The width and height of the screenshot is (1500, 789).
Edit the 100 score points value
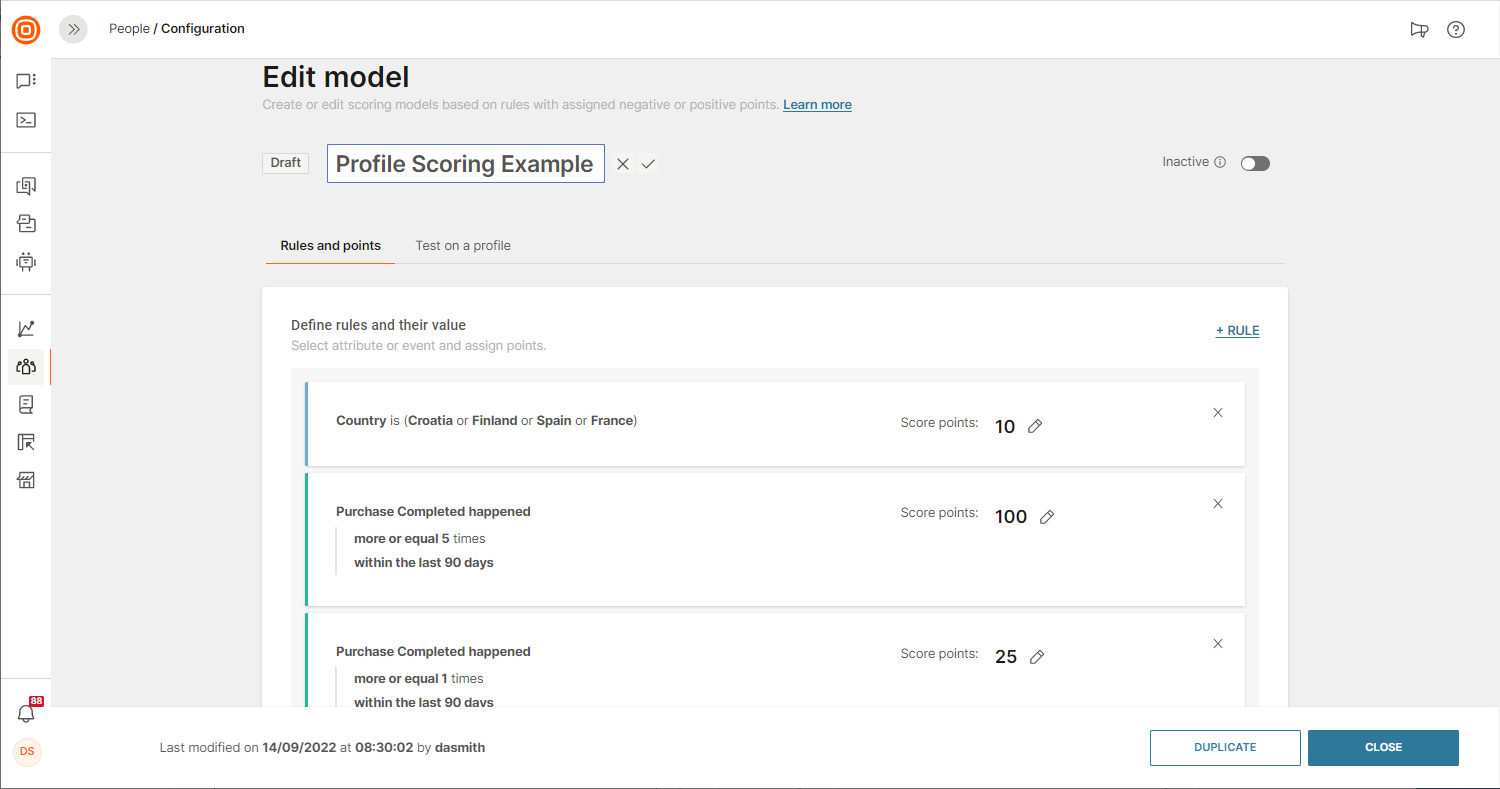[x=1047, y=517]
